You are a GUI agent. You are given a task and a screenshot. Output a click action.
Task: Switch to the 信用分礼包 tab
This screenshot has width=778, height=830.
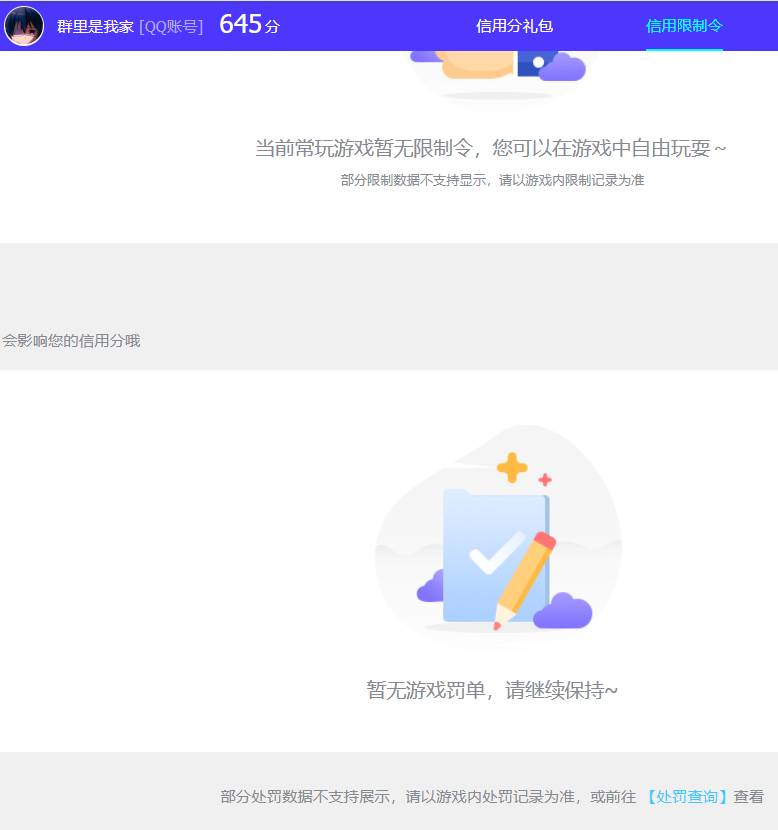pyautogui.click(x=514, y=26)
